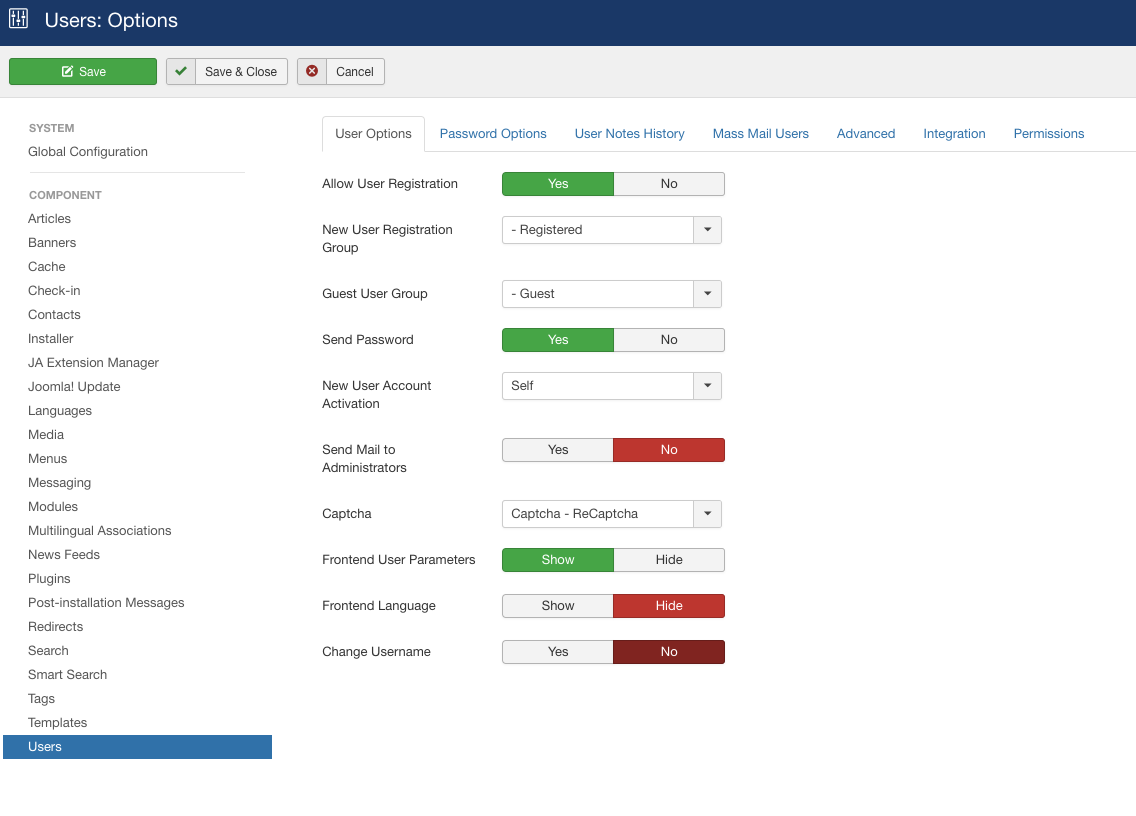Click the checkmark icon on Save & Close
Viewport: 1136px width, 816px height.
[x=181, y=72]
